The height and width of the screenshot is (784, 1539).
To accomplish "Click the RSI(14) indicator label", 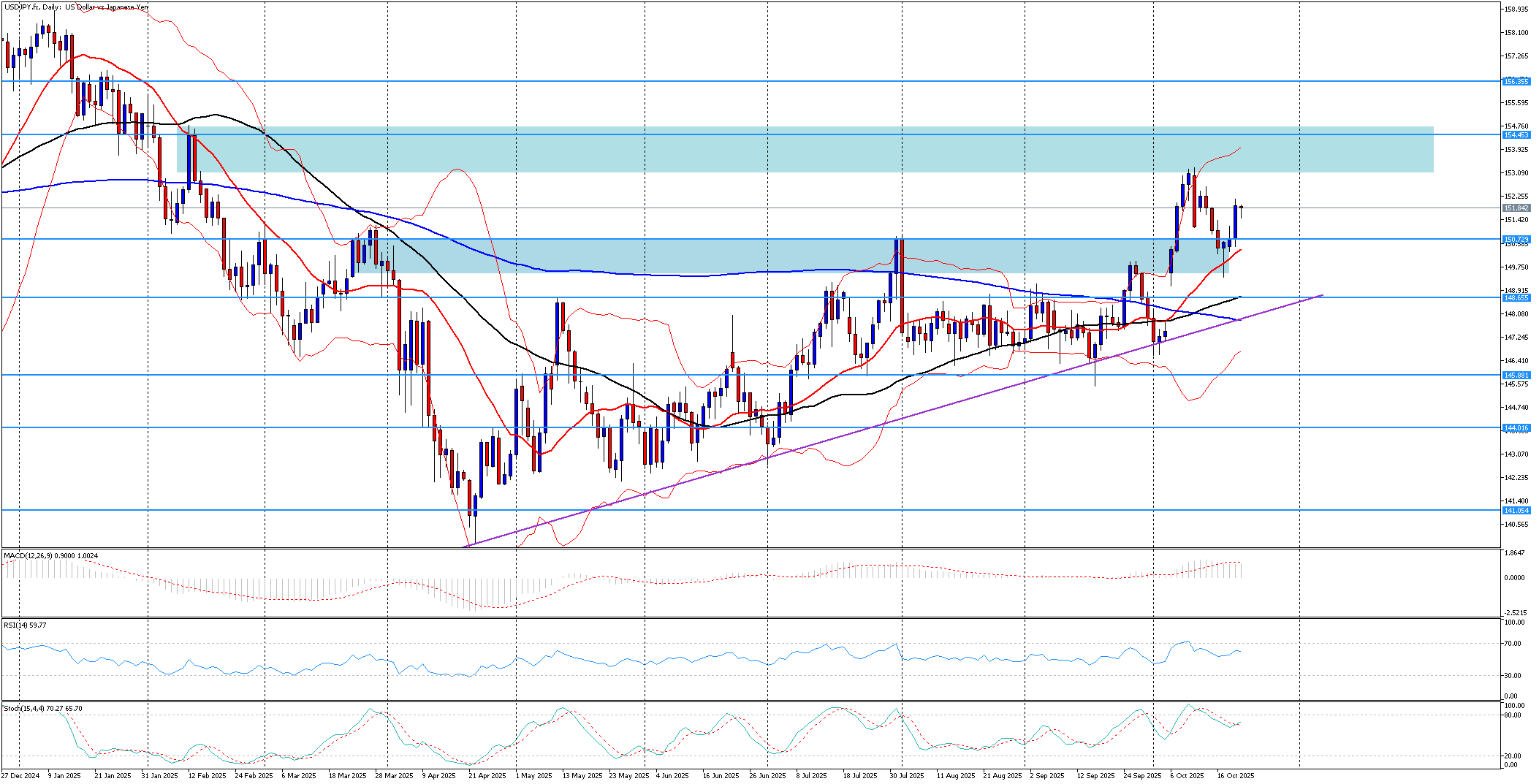I will click(25, 625).
